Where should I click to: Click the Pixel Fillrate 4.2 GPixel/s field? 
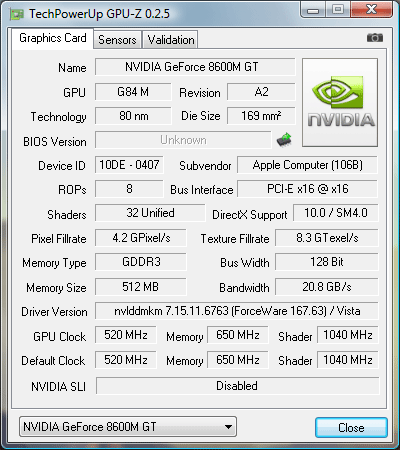pyautogui.click(x=141, y=238)
